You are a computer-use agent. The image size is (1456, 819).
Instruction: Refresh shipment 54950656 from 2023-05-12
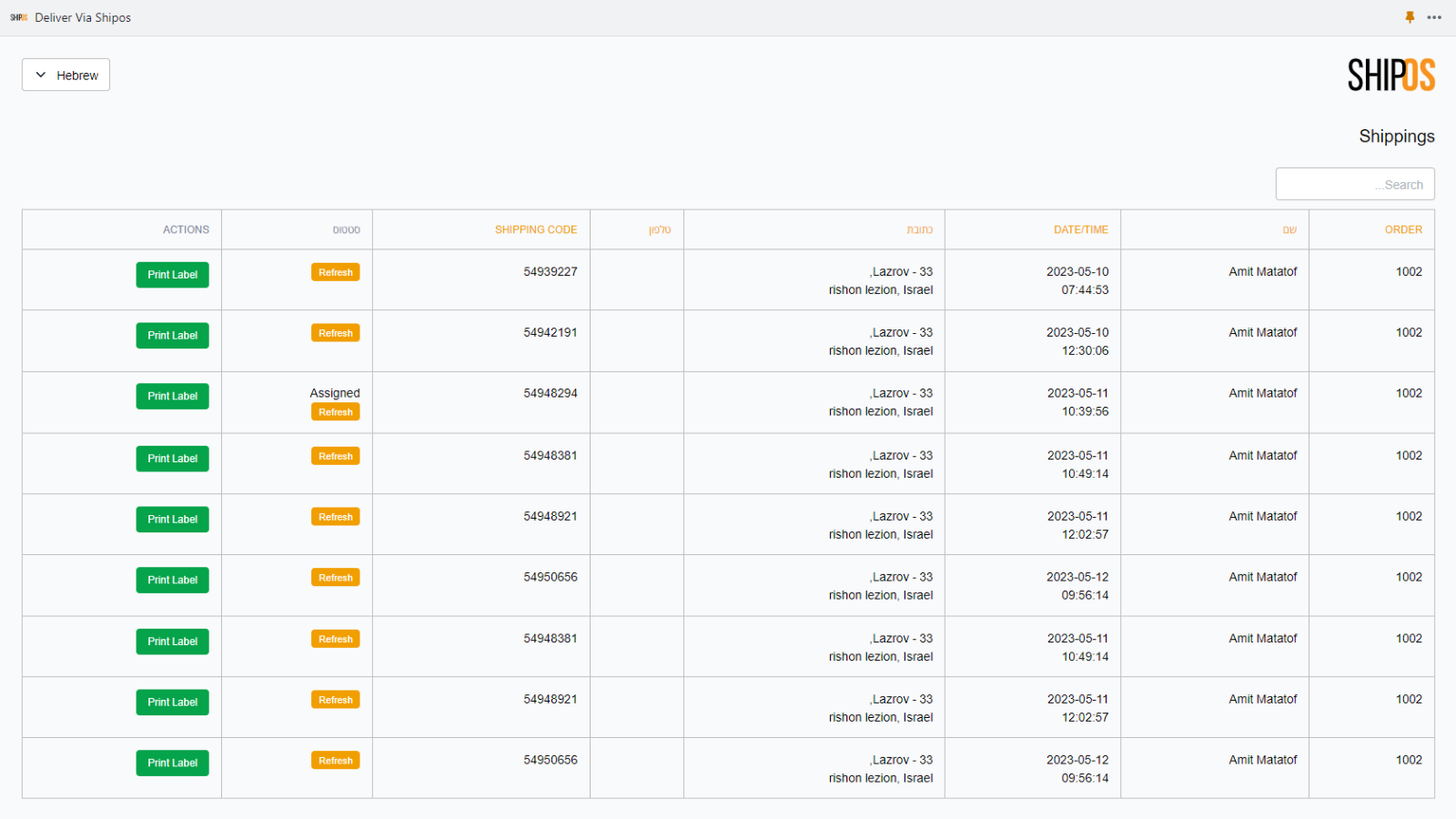tap(336, 577)
